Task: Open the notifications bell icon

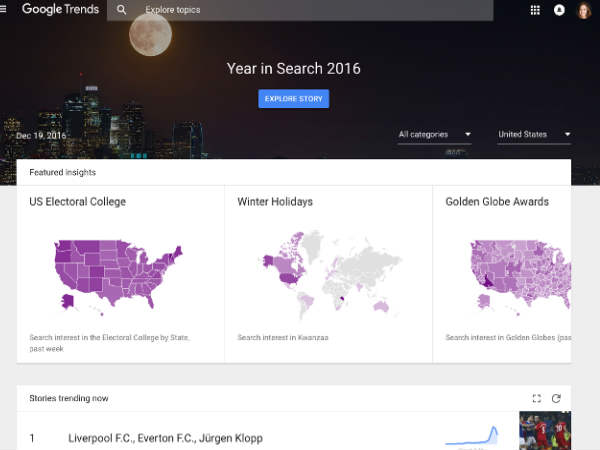Action: point(559,10)
